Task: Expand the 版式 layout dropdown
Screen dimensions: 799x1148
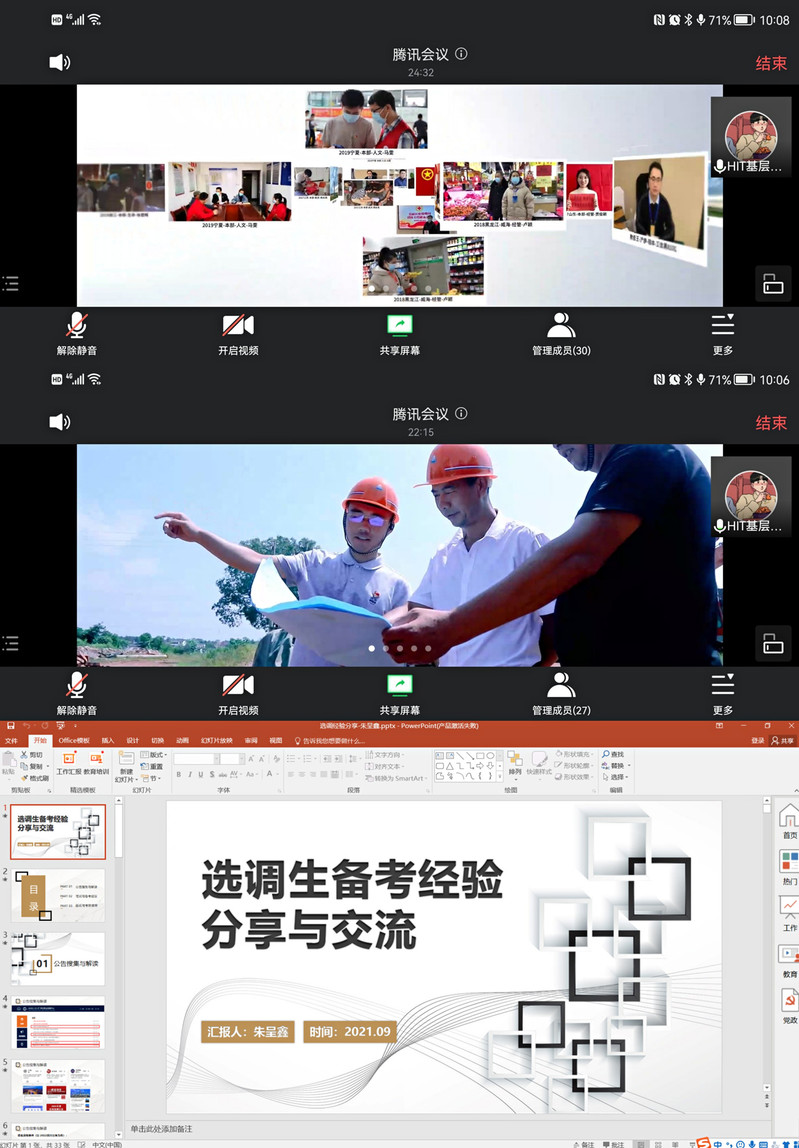Action: [156, 755]
